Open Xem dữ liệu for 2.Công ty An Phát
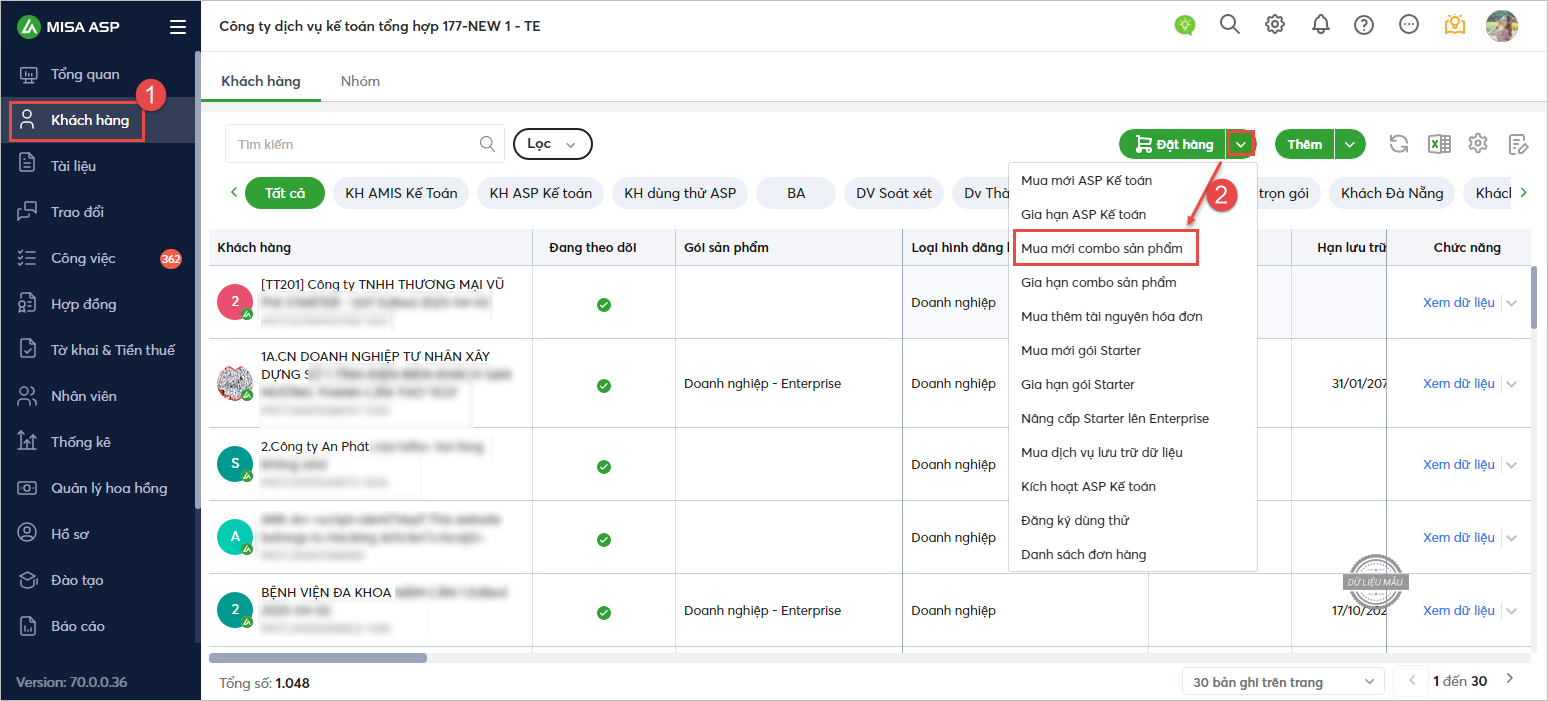Viewport: 1548px width, 701px height. (x=1459, y=465)
